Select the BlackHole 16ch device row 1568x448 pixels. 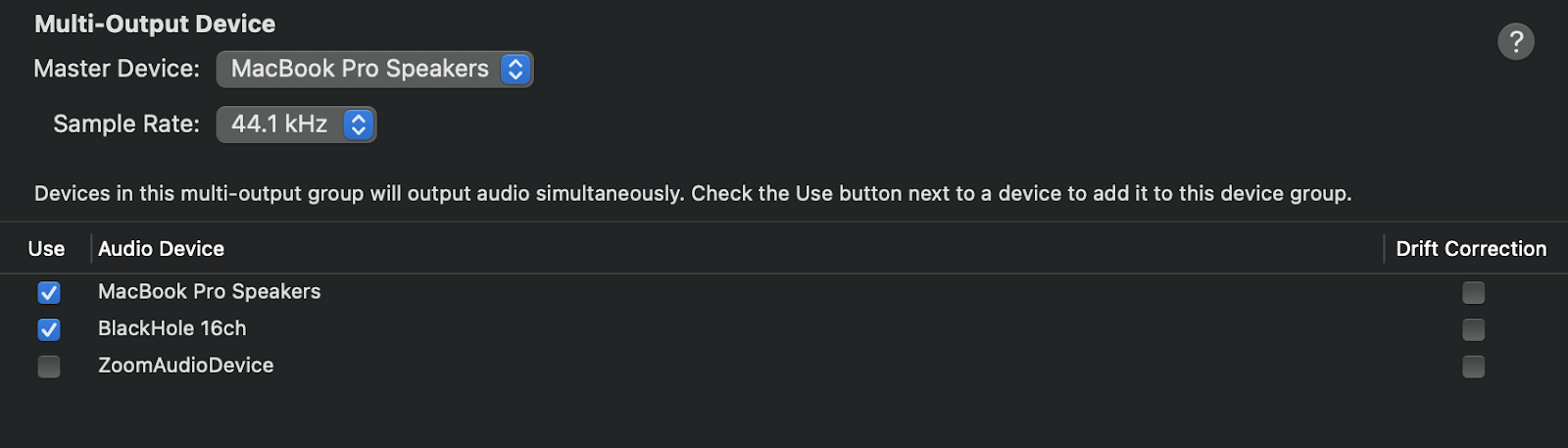[784, 329]
